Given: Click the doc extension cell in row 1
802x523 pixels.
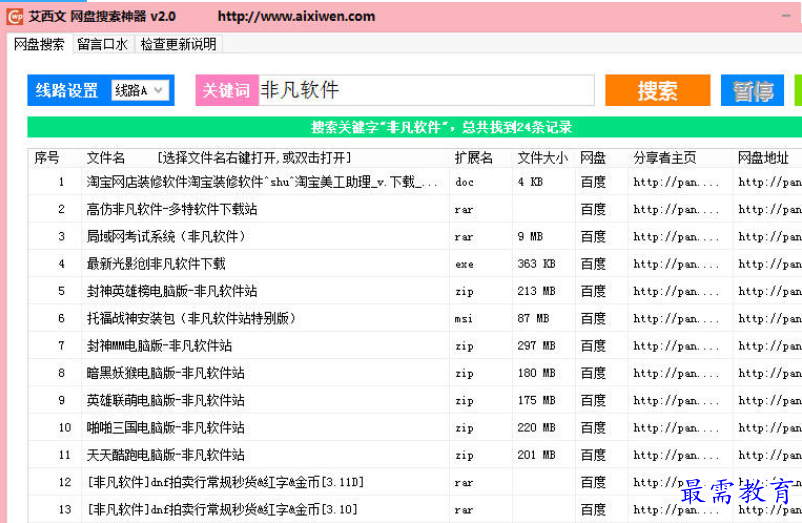Looking at the screenshot, I should [x=464, y=182].
